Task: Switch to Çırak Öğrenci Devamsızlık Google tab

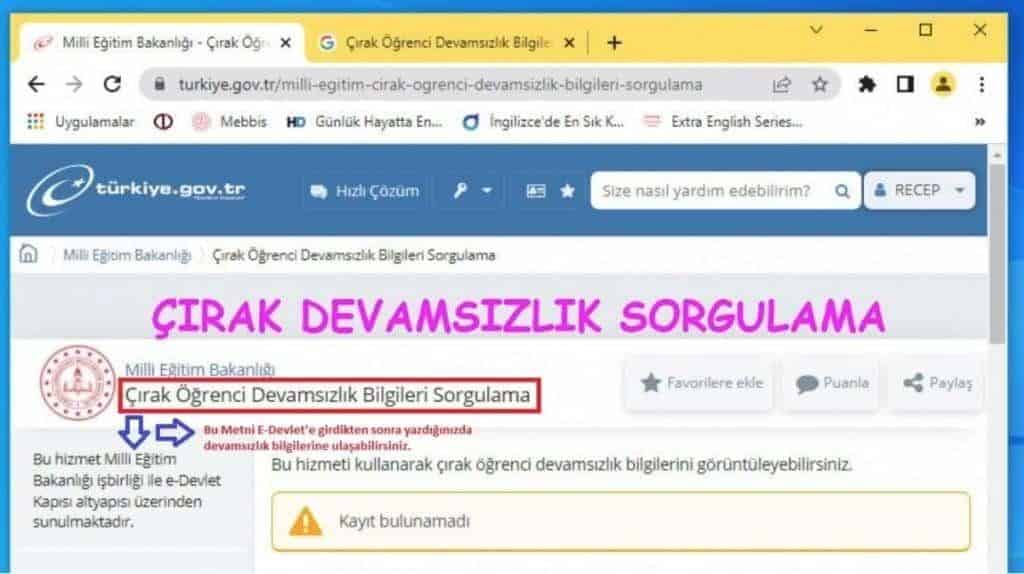Action: [447, 43]
